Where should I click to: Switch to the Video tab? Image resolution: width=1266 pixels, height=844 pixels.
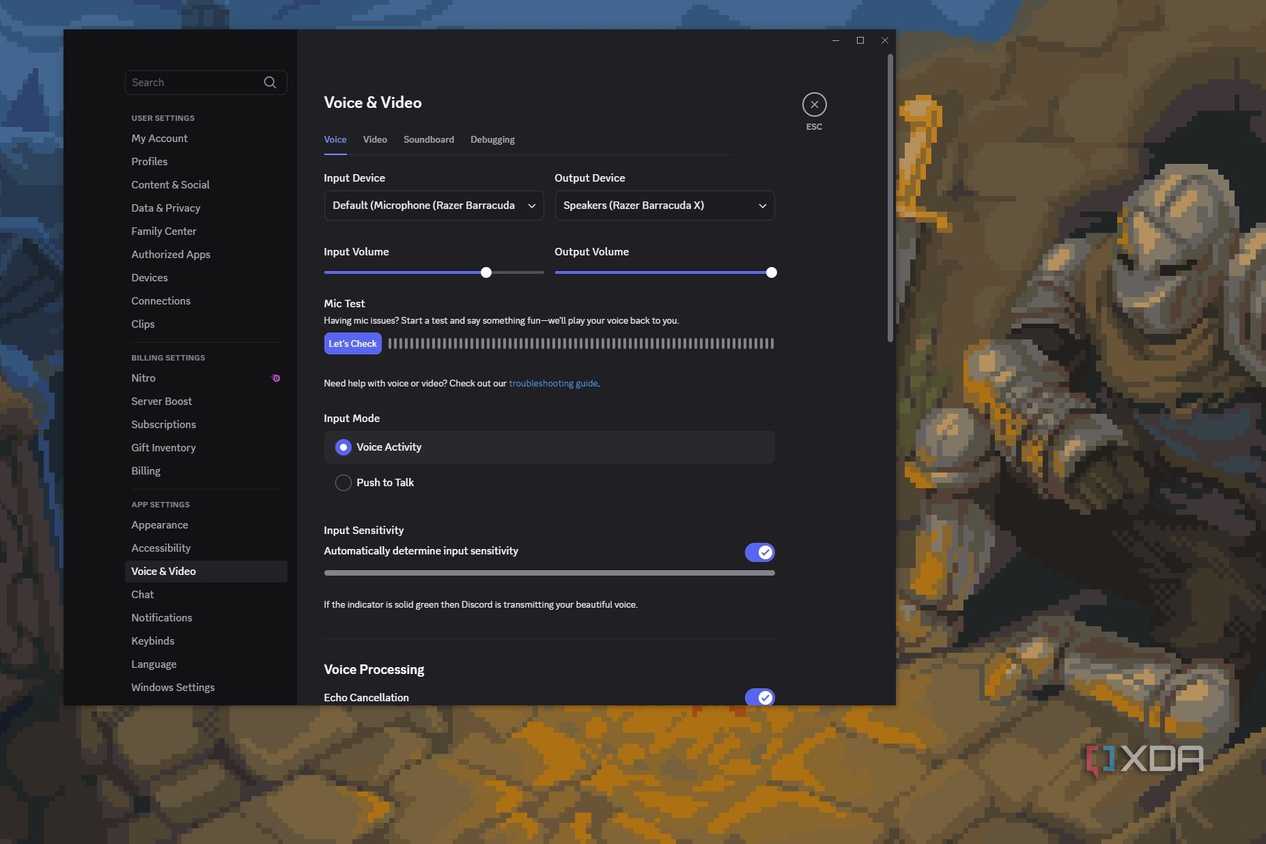click(x=375, y=139)
